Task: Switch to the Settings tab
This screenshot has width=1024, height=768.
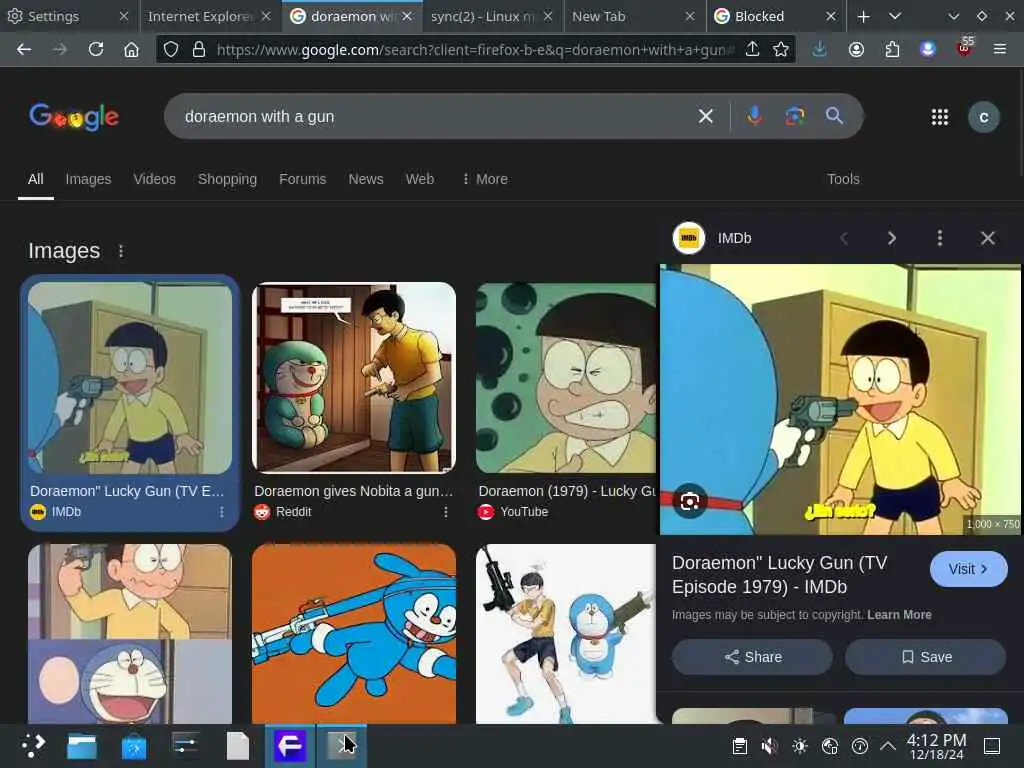Action: [69, 16]
